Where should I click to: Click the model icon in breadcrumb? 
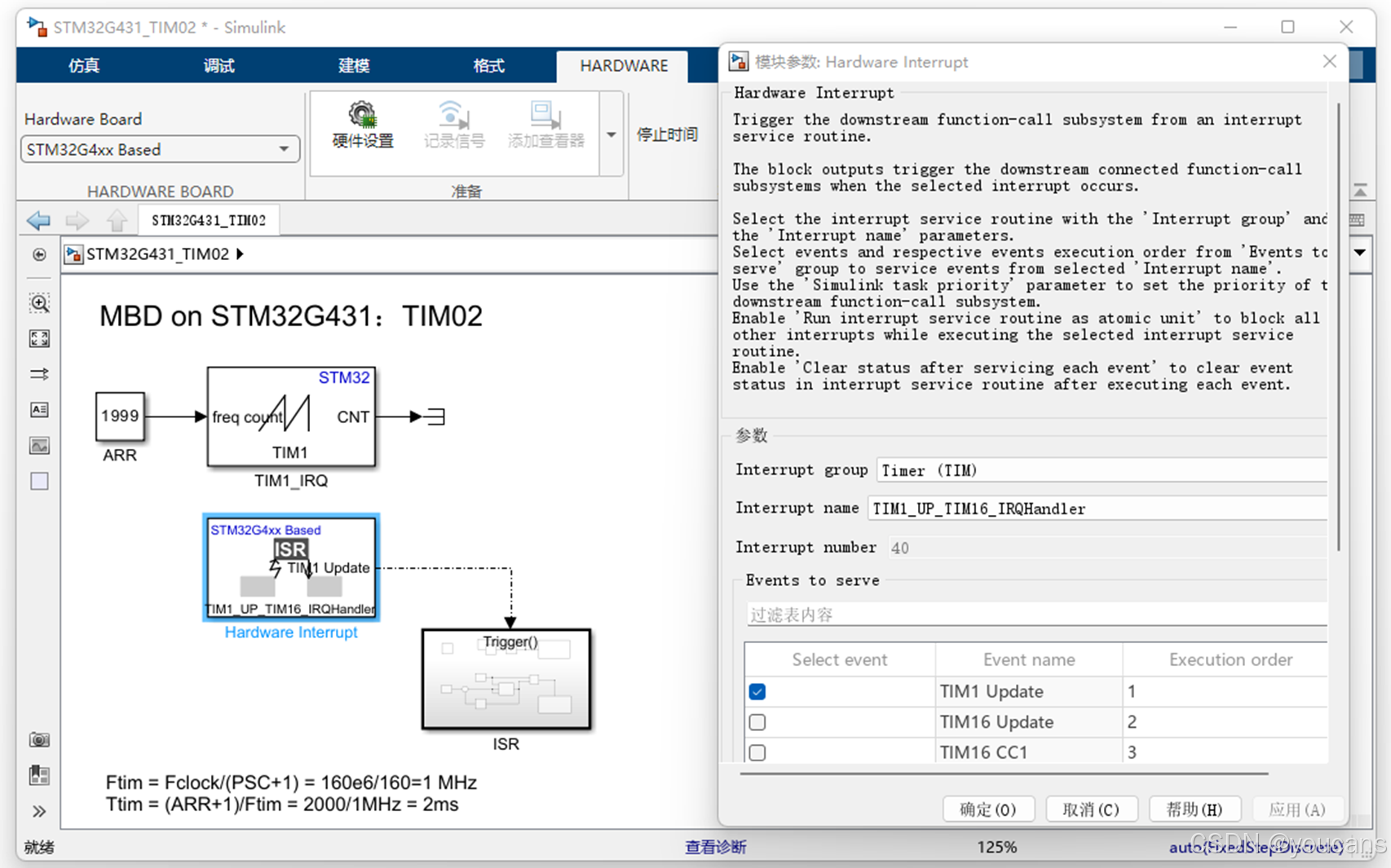point(74,254)
